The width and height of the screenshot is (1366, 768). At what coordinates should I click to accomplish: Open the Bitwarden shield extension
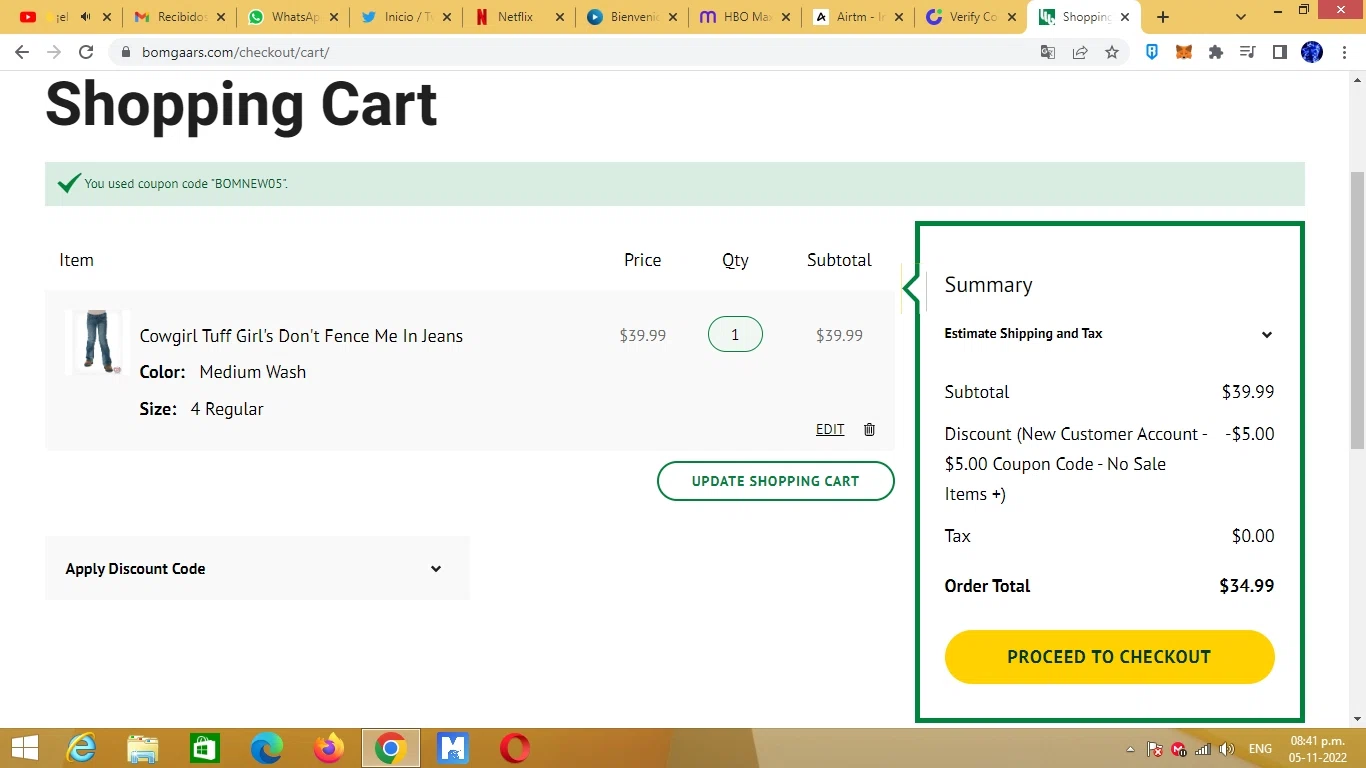[x=1152, y=52]
